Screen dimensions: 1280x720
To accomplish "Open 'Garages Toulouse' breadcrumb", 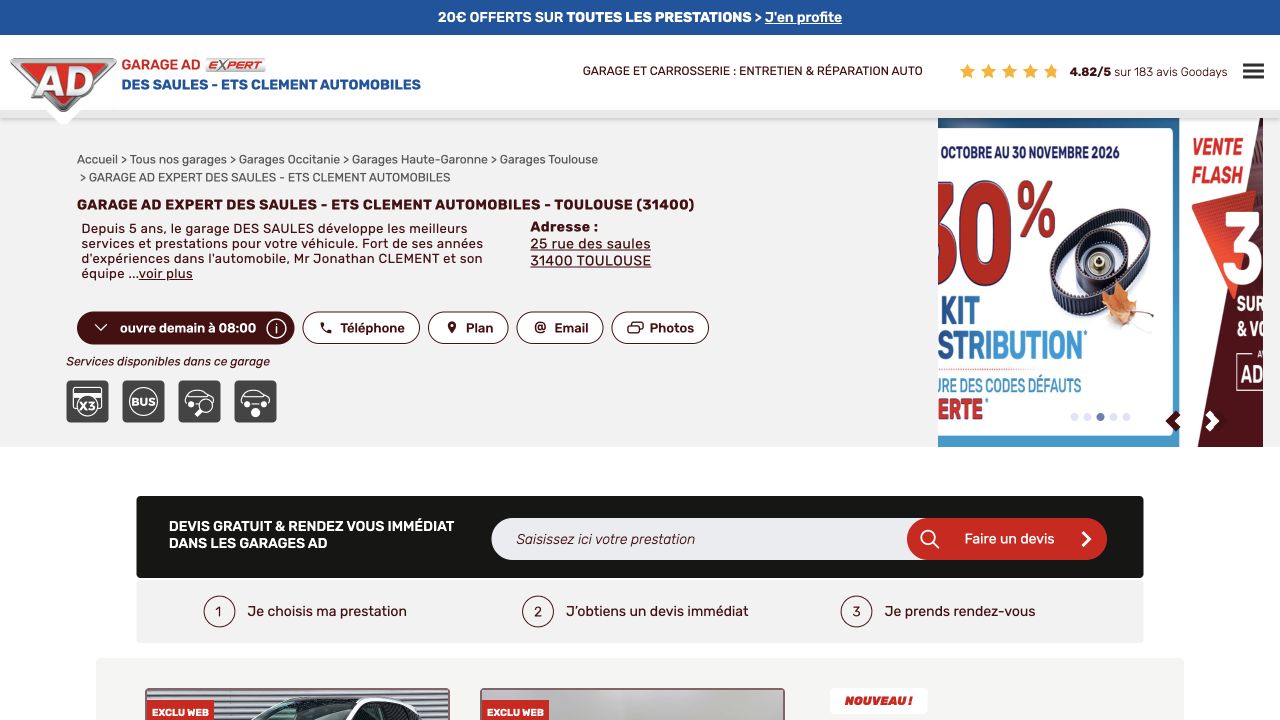I will [549, 159].
